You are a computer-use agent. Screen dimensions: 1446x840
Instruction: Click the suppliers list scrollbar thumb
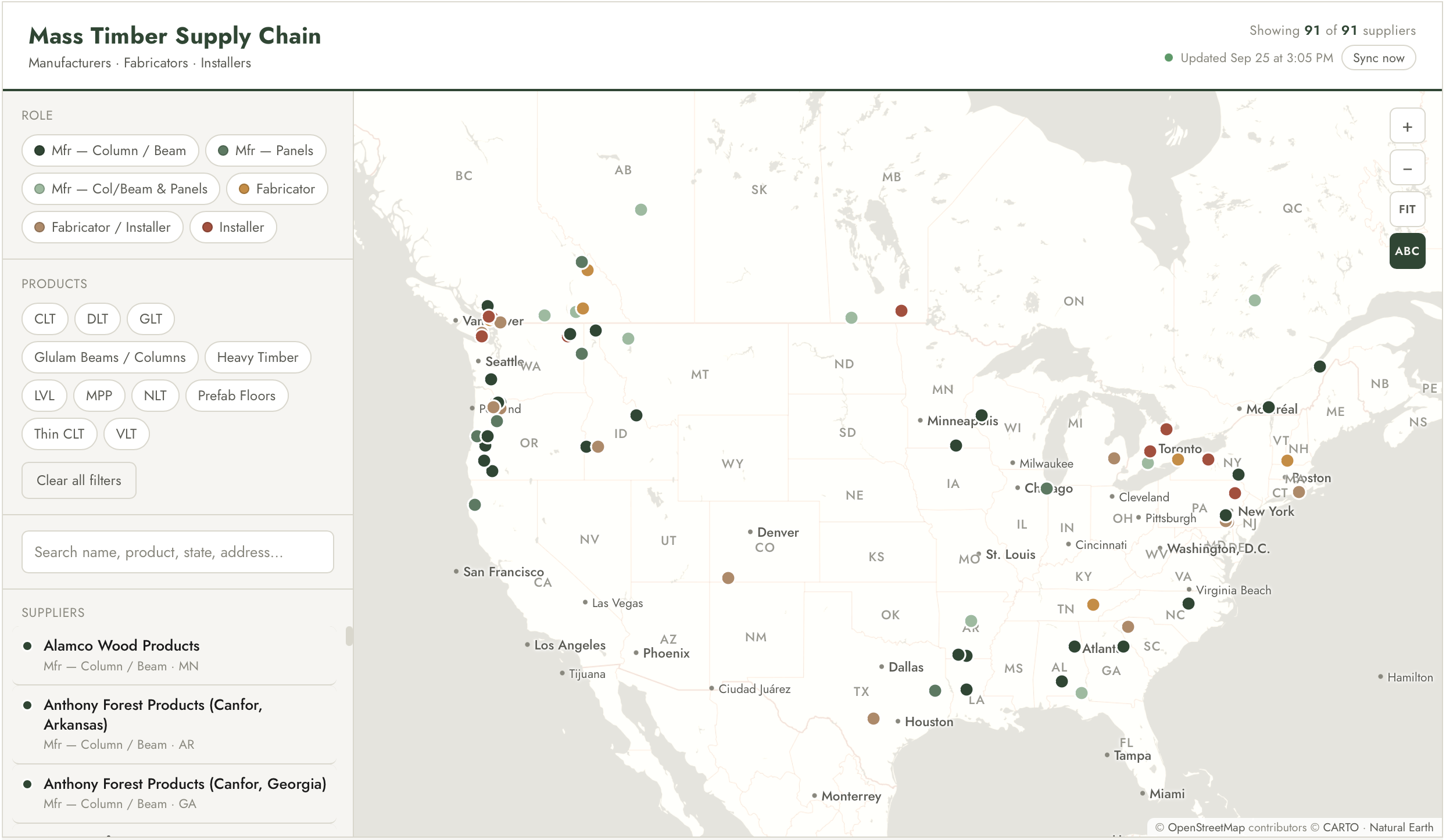349,636
